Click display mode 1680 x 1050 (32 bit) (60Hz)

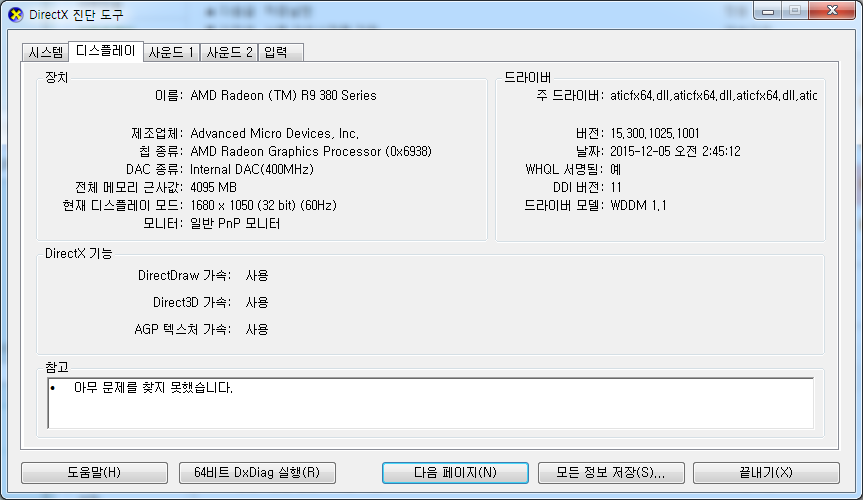pyautogui.click(x=263, y=205)
